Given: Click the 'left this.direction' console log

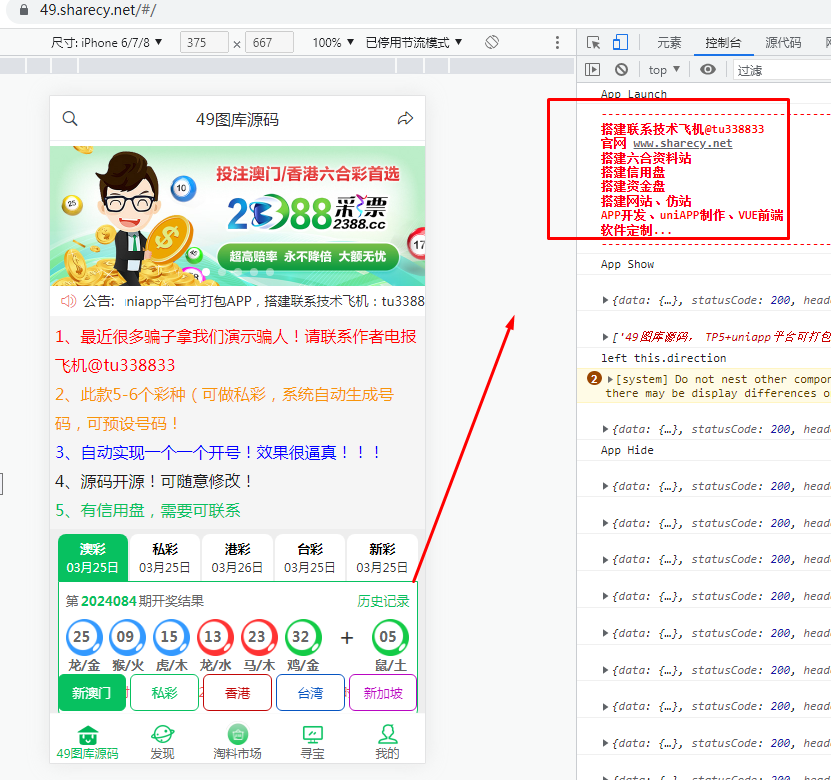Looking at the screenshot, I should point(664,358).
